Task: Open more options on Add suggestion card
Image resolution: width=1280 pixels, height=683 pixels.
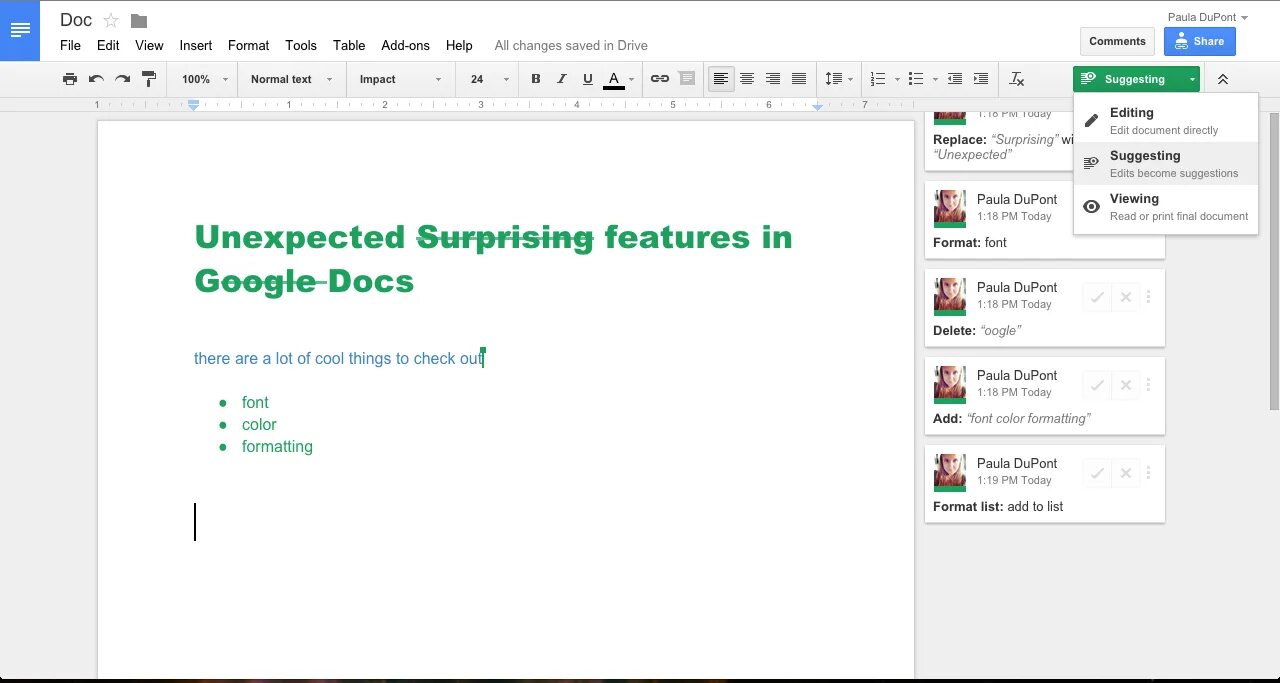Action: (x=1148, y=385)
